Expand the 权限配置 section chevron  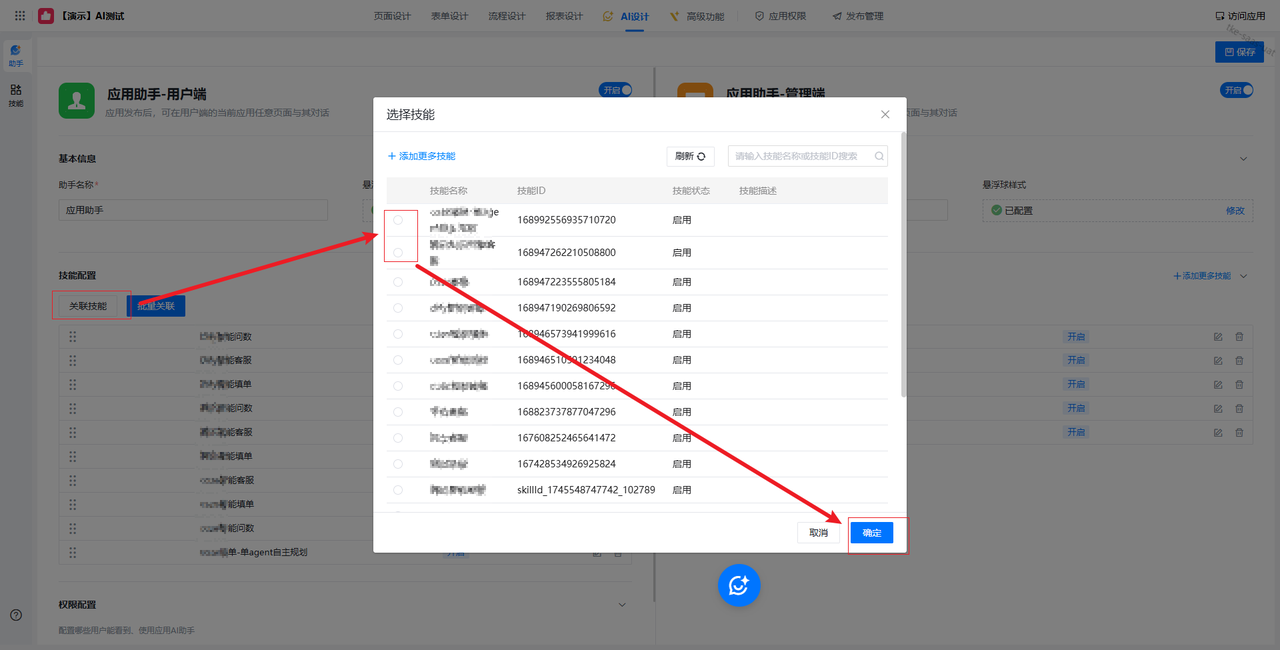[622, 605]
